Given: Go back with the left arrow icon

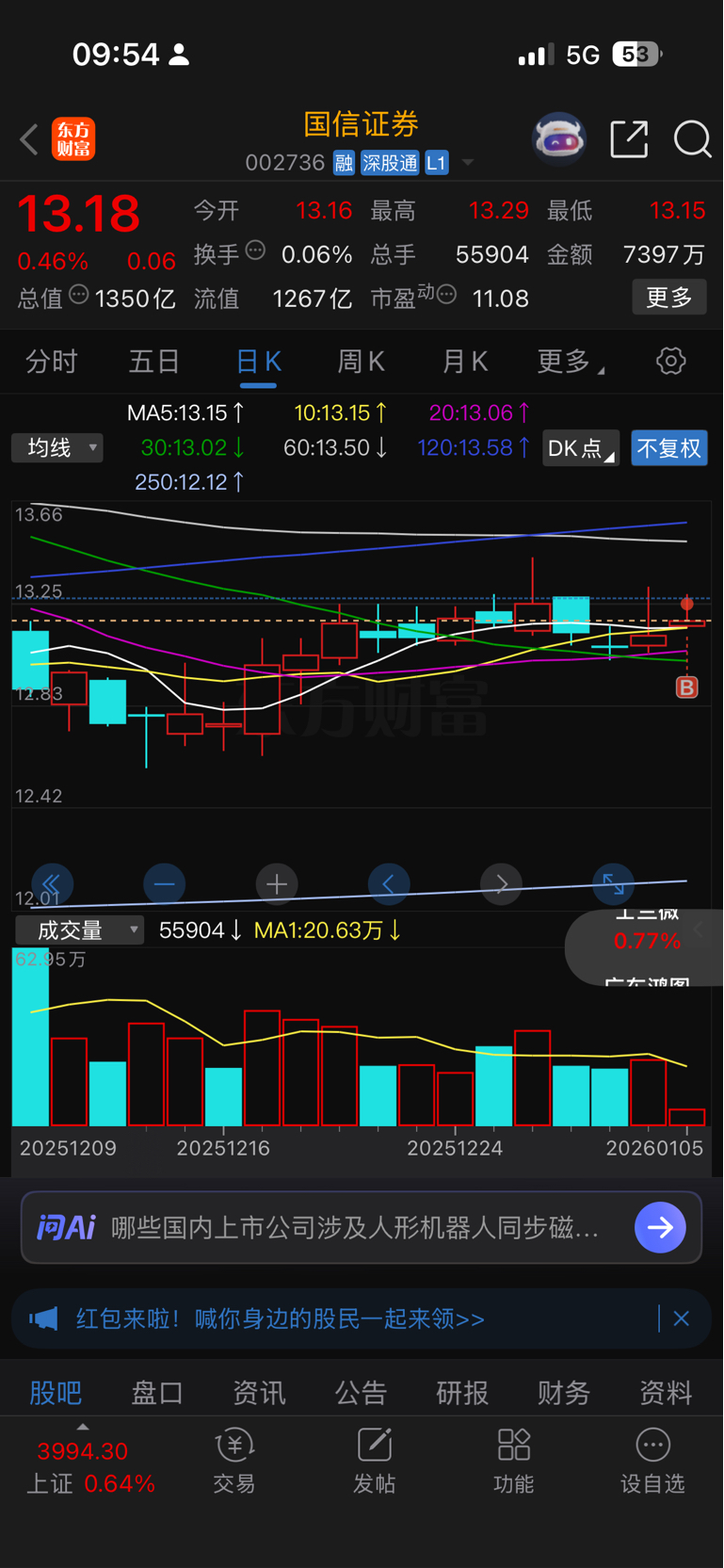Looking at the screenshot, I should (x=29, y=140).
